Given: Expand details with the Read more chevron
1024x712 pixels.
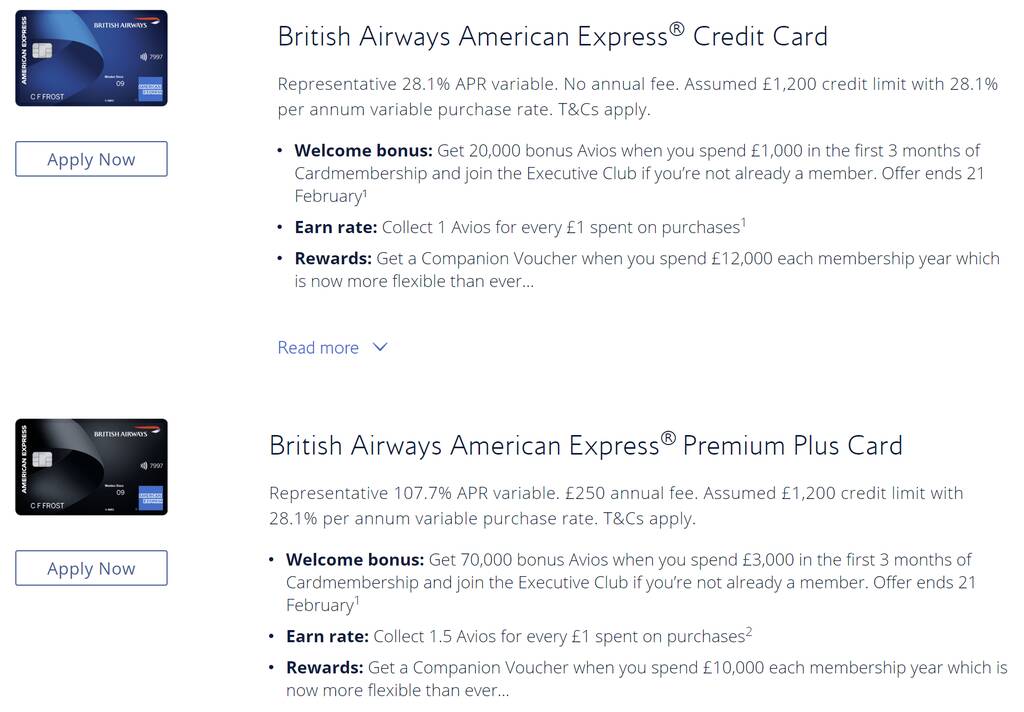Looking at the screenshot, I should (380, 348).
